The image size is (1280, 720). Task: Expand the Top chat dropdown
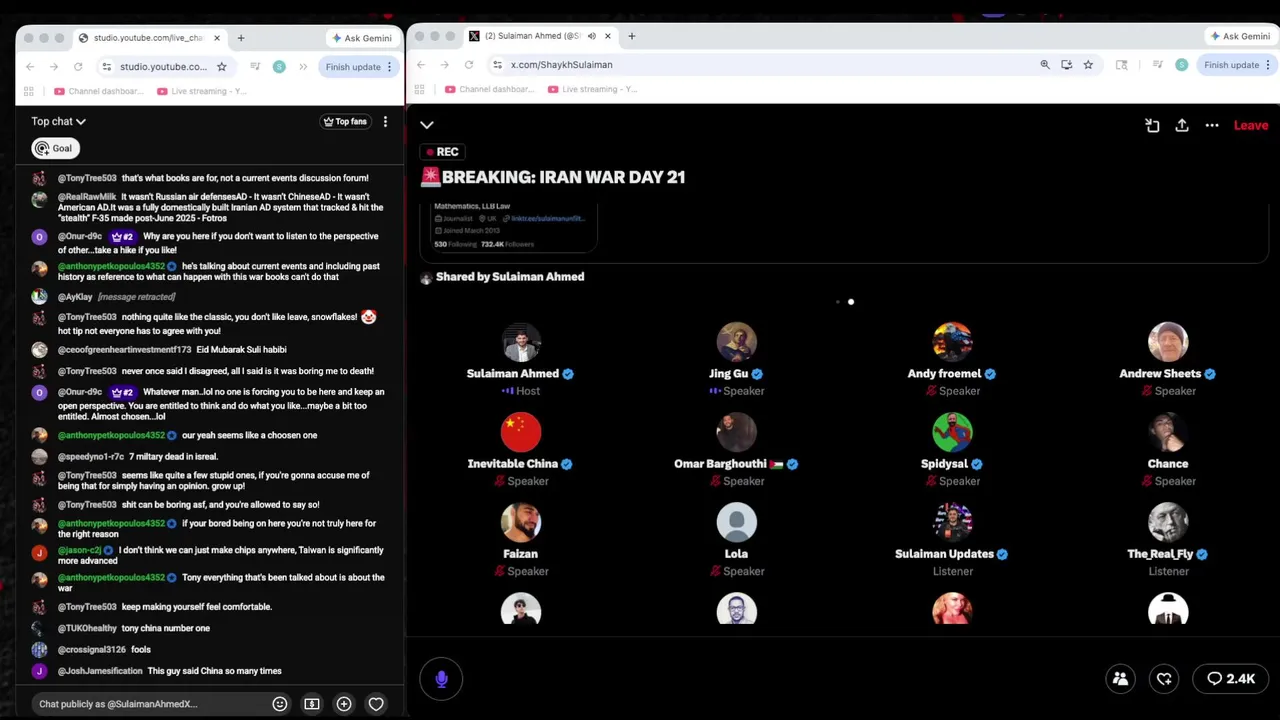(x=58, y=121)
